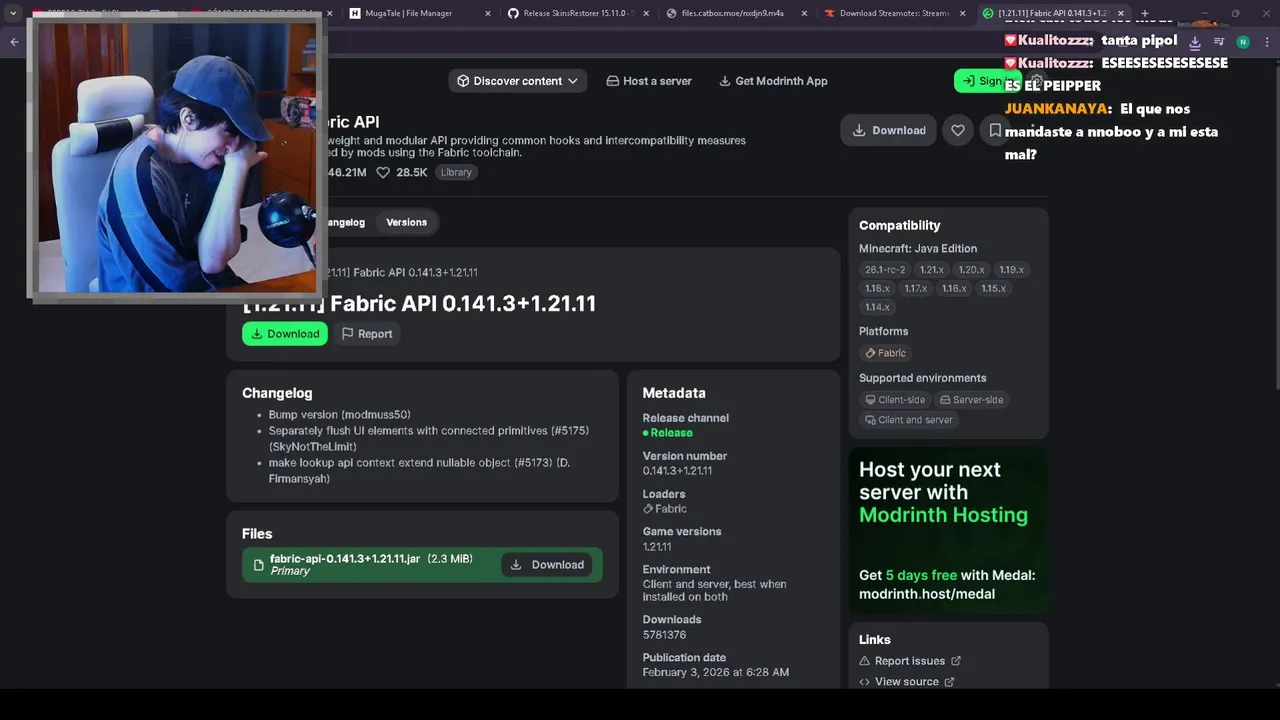
Task: Click the Server-side environment tag
Action: click(971, 400)
